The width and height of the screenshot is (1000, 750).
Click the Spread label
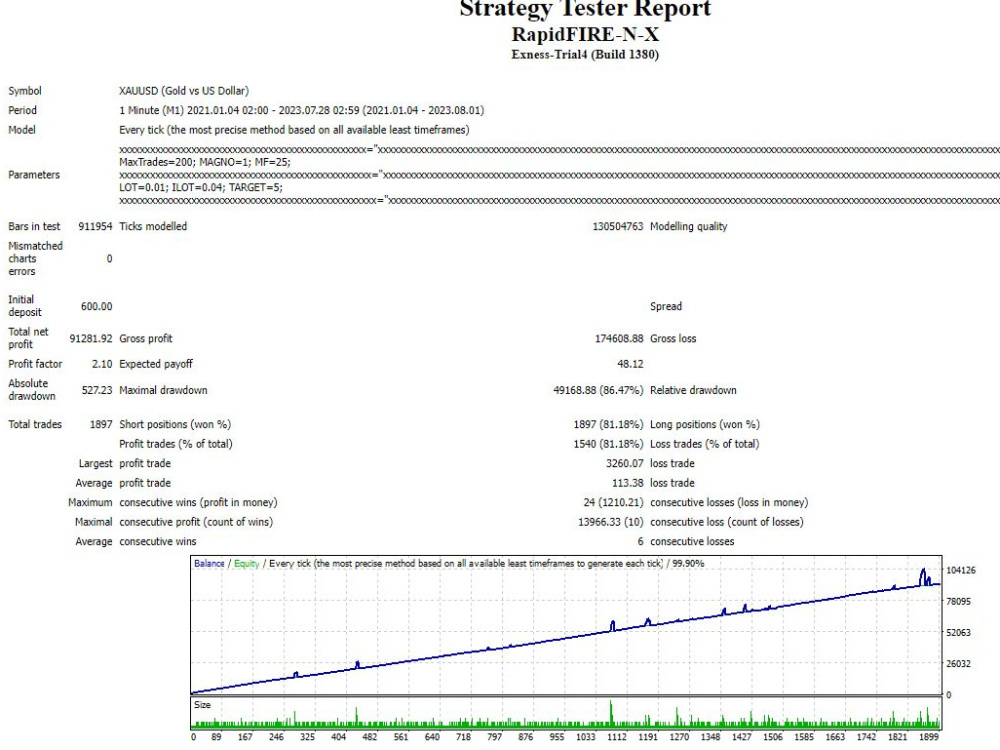coord(666,307)
